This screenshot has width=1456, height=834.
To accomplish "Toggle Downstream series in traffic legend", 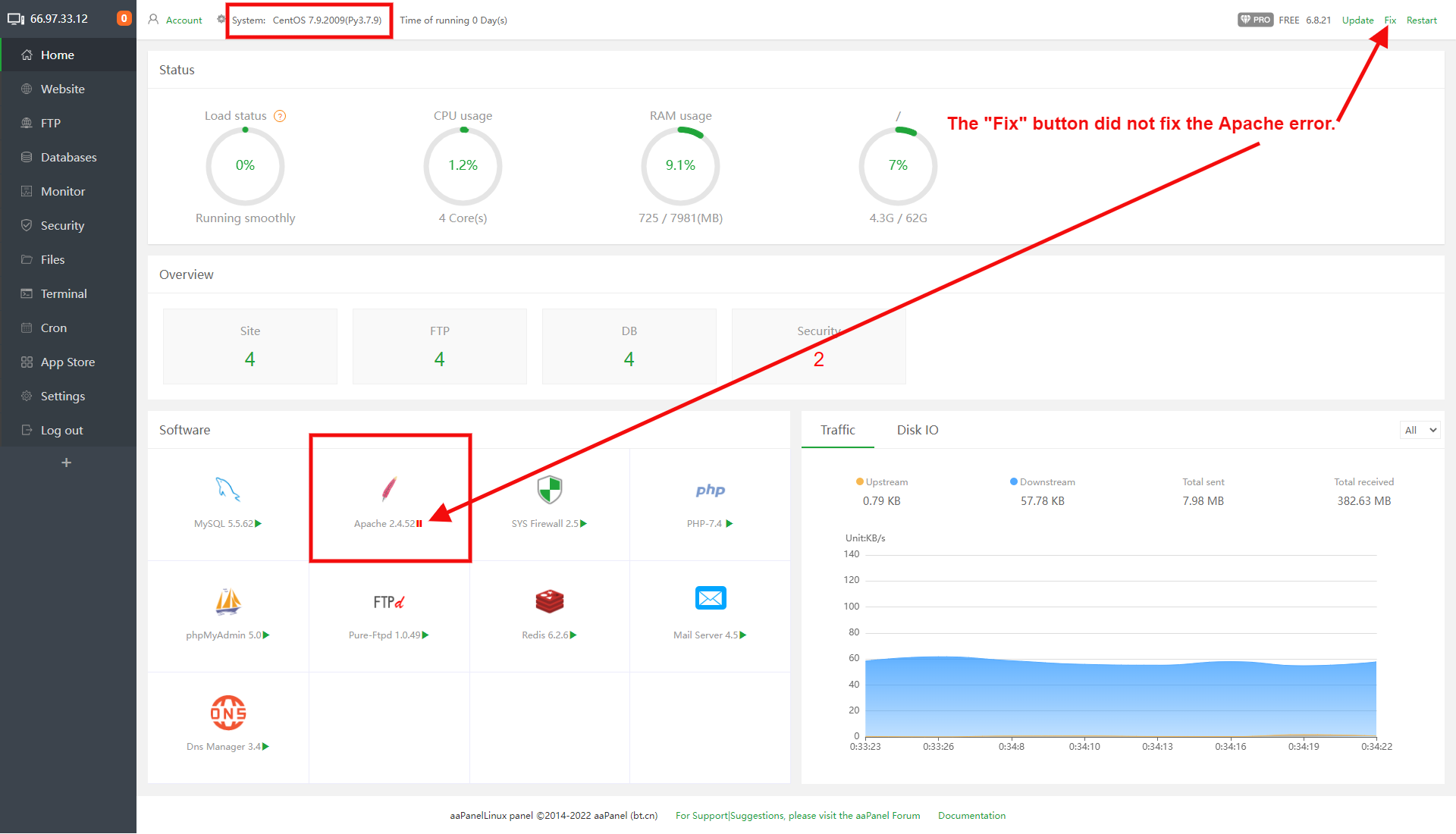I will click(1042, 482).
